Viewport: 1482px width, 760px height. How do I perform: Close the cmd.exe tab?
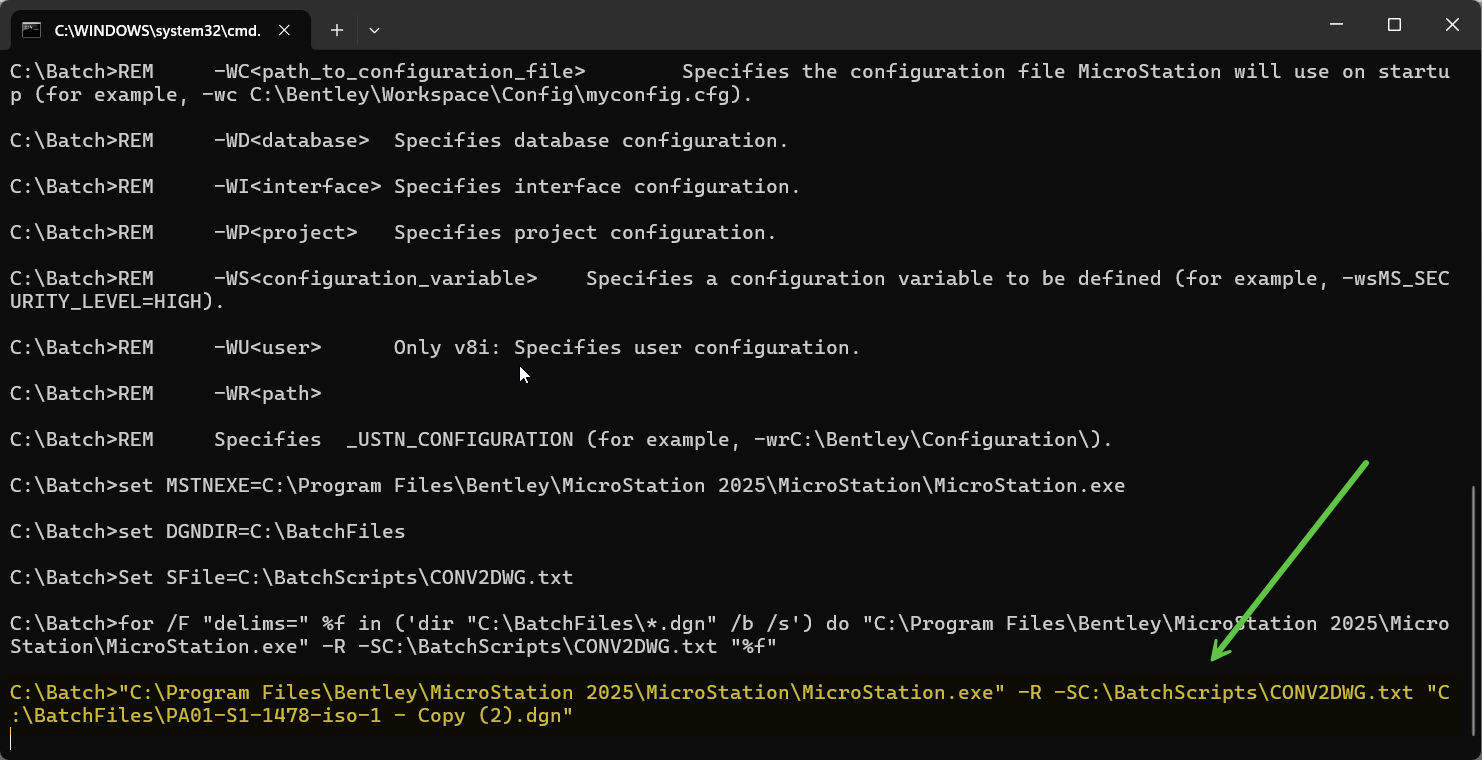[283, 30]
